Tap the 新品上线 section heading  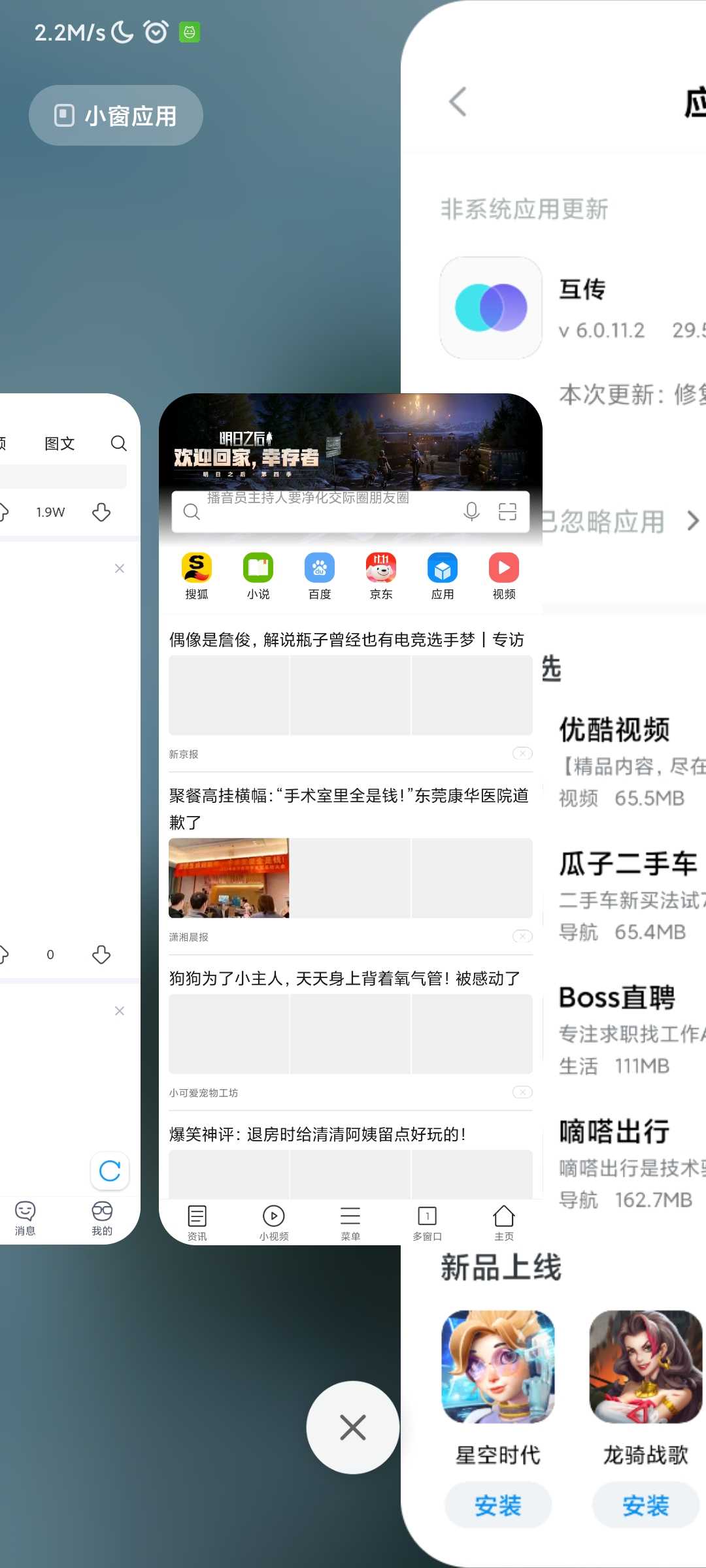[501, 1267]
